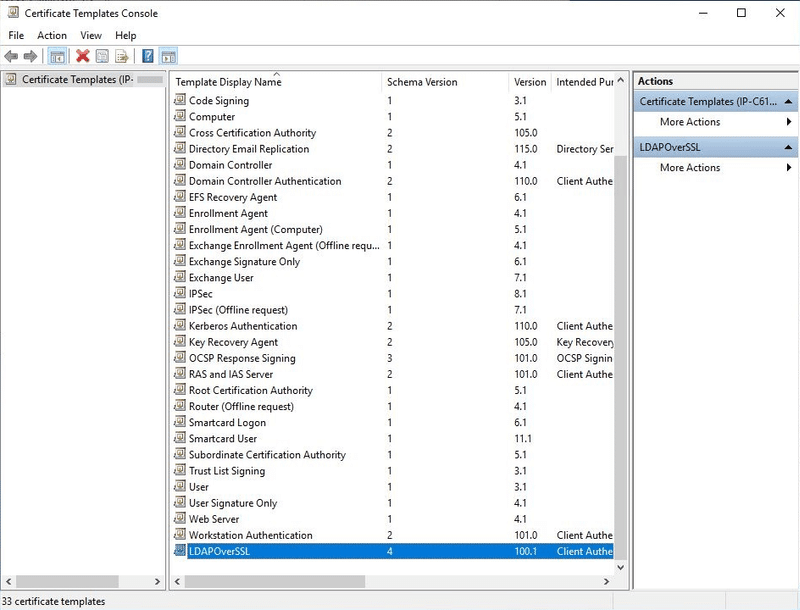Select the RAS and IAS Server template
This screenshot has height=610, width=800.
231,374
